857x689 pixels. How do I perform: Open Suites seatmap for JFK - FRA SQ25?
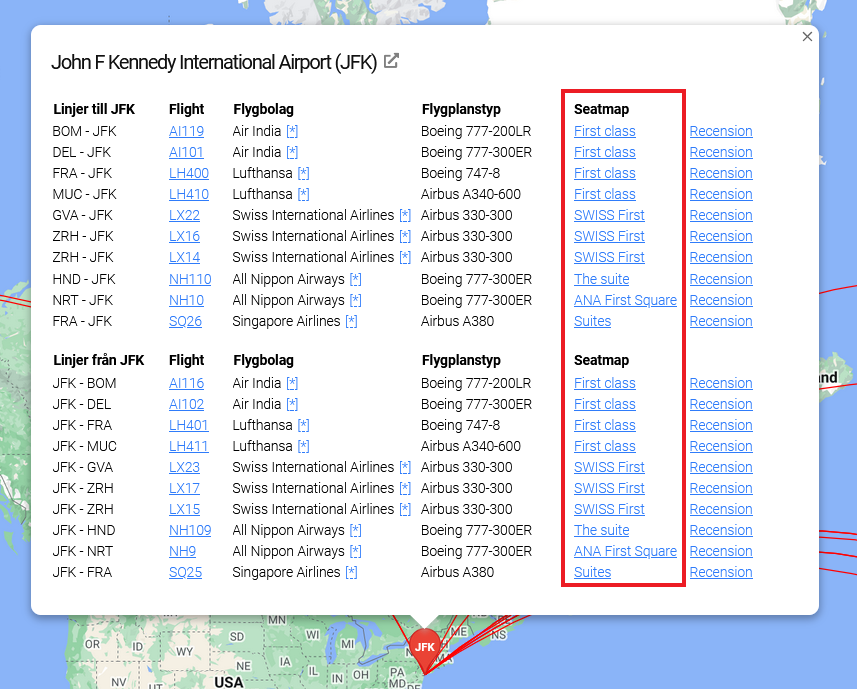click(592, 572)
